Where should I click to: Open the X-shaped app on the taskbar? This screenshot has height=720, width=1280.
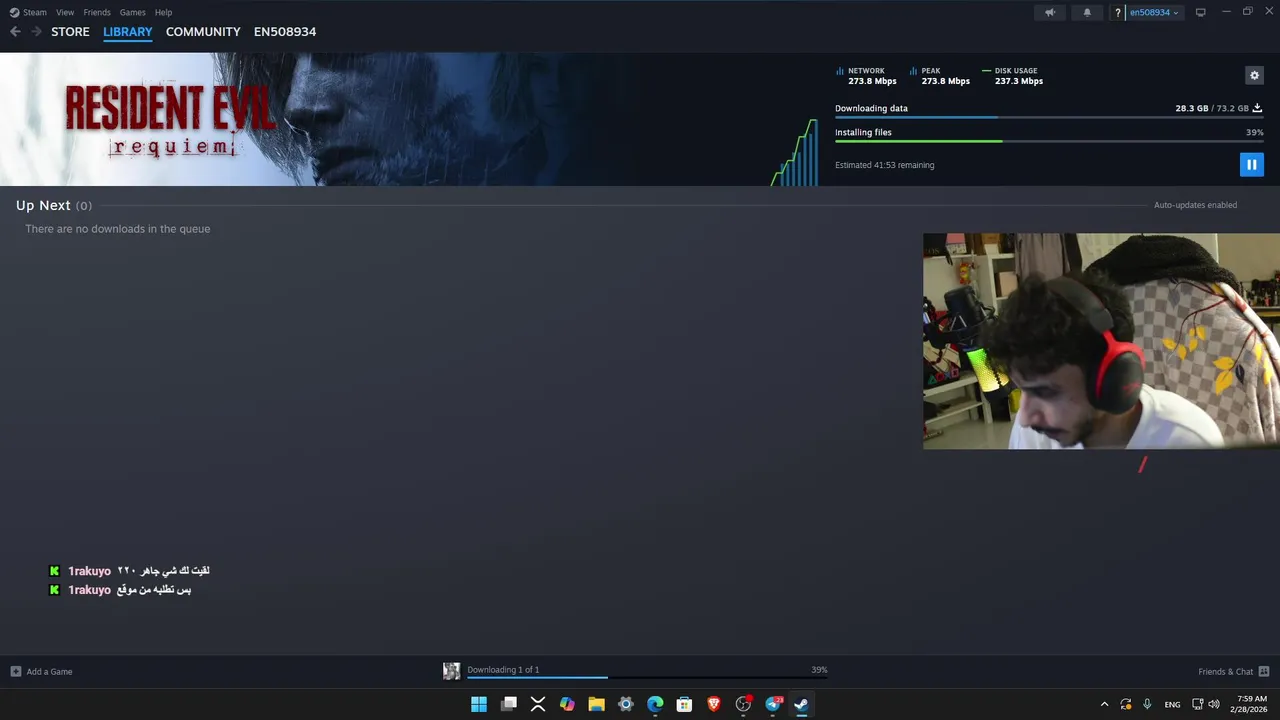click(538, 704)
